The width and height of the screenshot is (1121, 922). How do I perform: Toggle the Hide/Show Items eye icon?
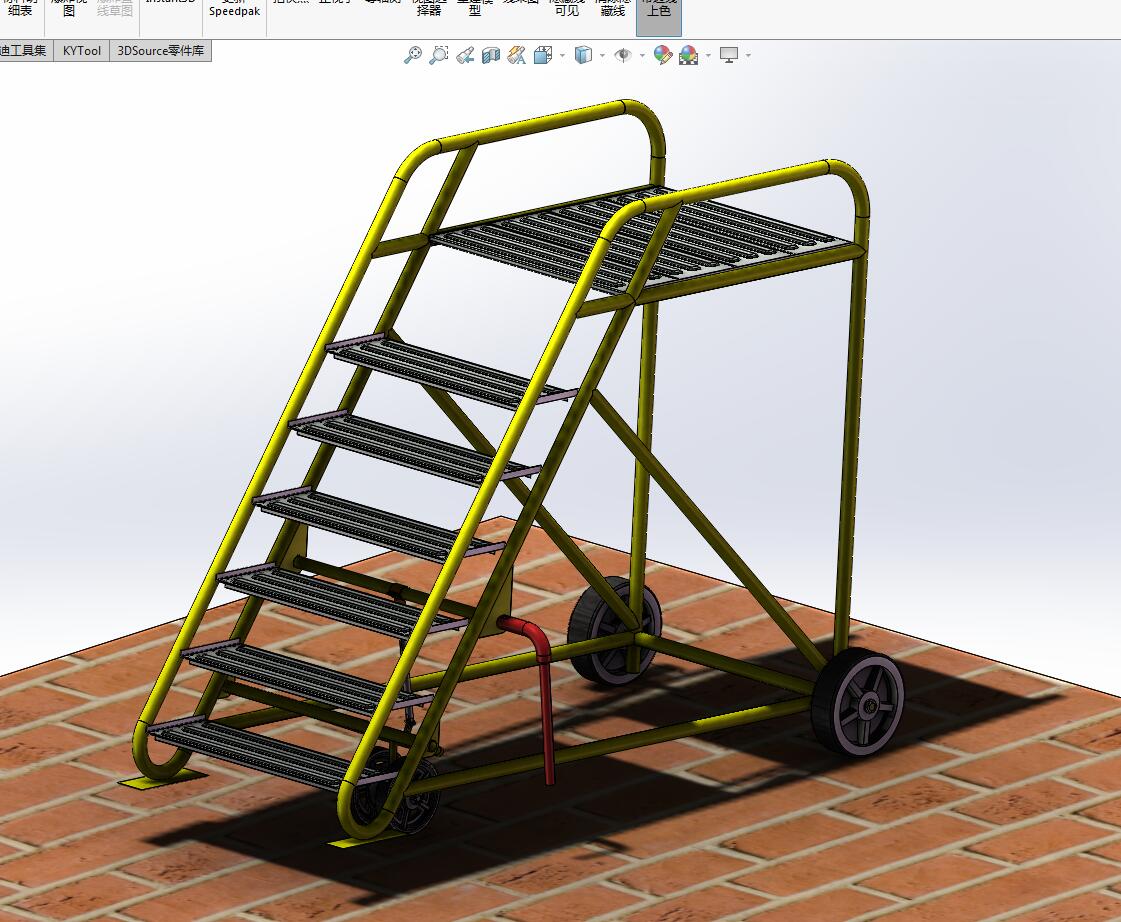pos(625,55)
